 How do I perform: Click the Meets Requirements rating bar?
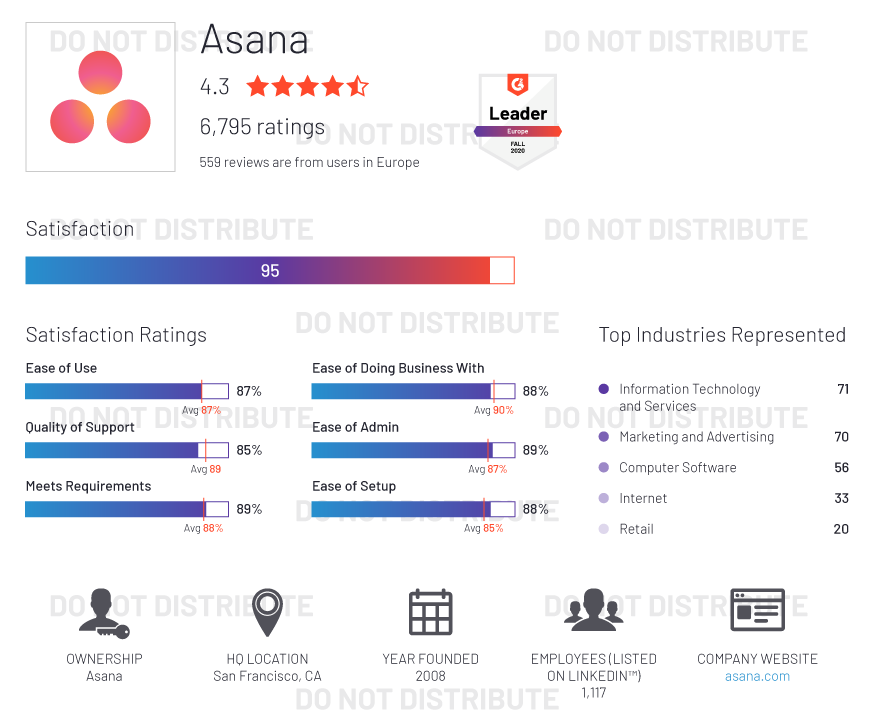[127, 509]
